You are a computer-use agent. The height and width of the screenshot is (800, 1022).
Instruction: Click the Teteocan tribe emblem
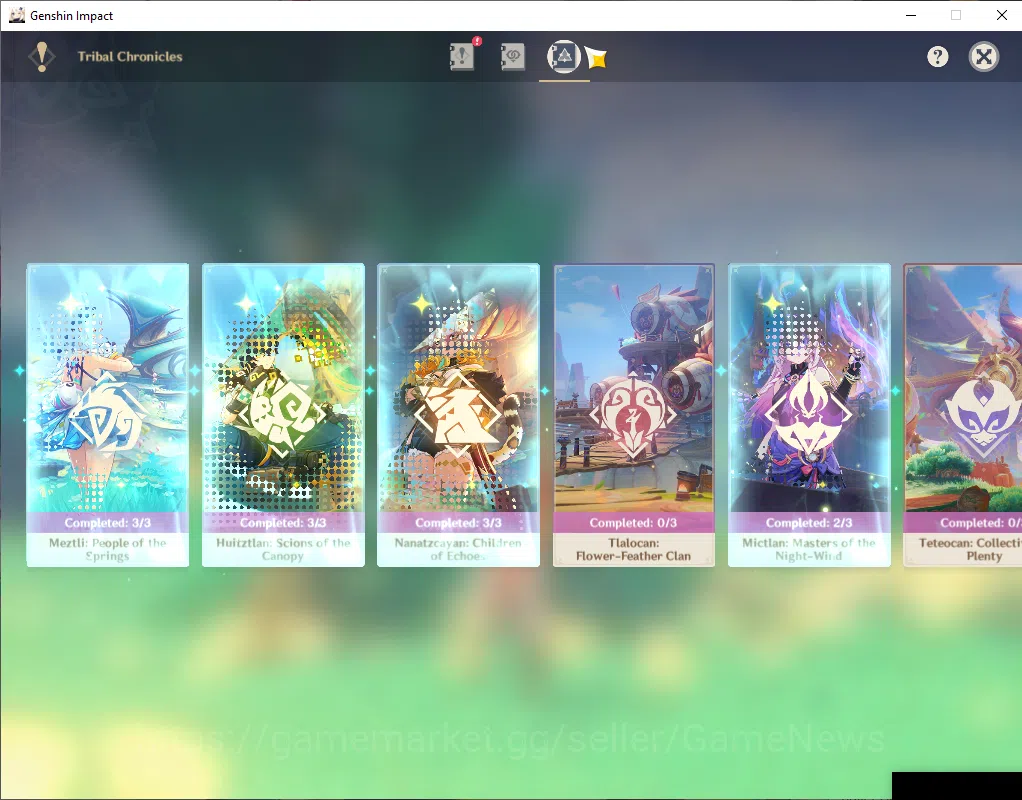tap(983, 415)
